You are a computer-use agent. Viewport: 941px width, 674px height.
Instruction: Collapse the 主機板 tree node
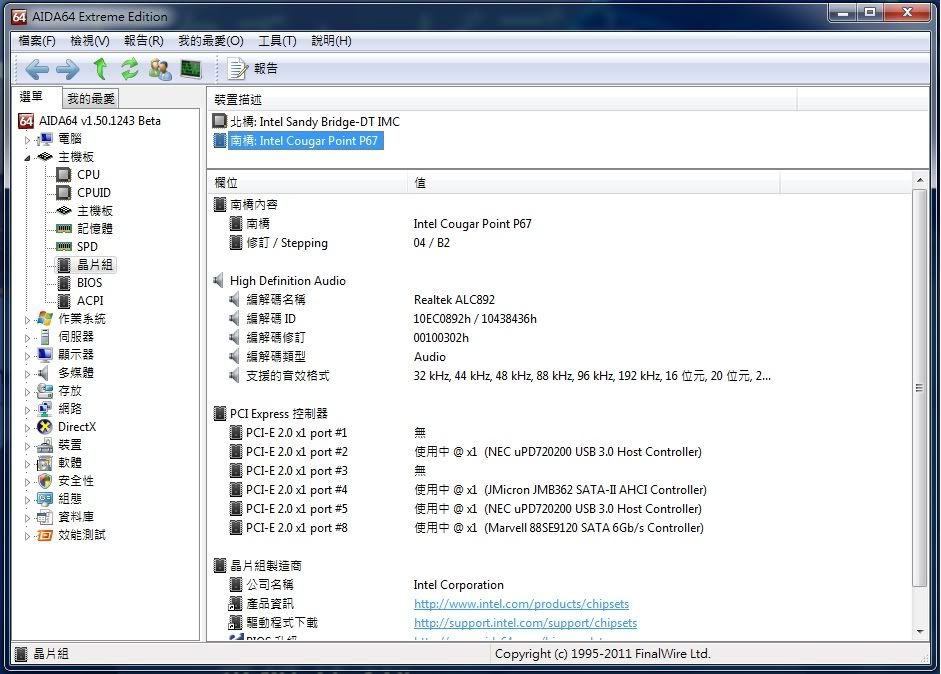click(x=28, y=157)
